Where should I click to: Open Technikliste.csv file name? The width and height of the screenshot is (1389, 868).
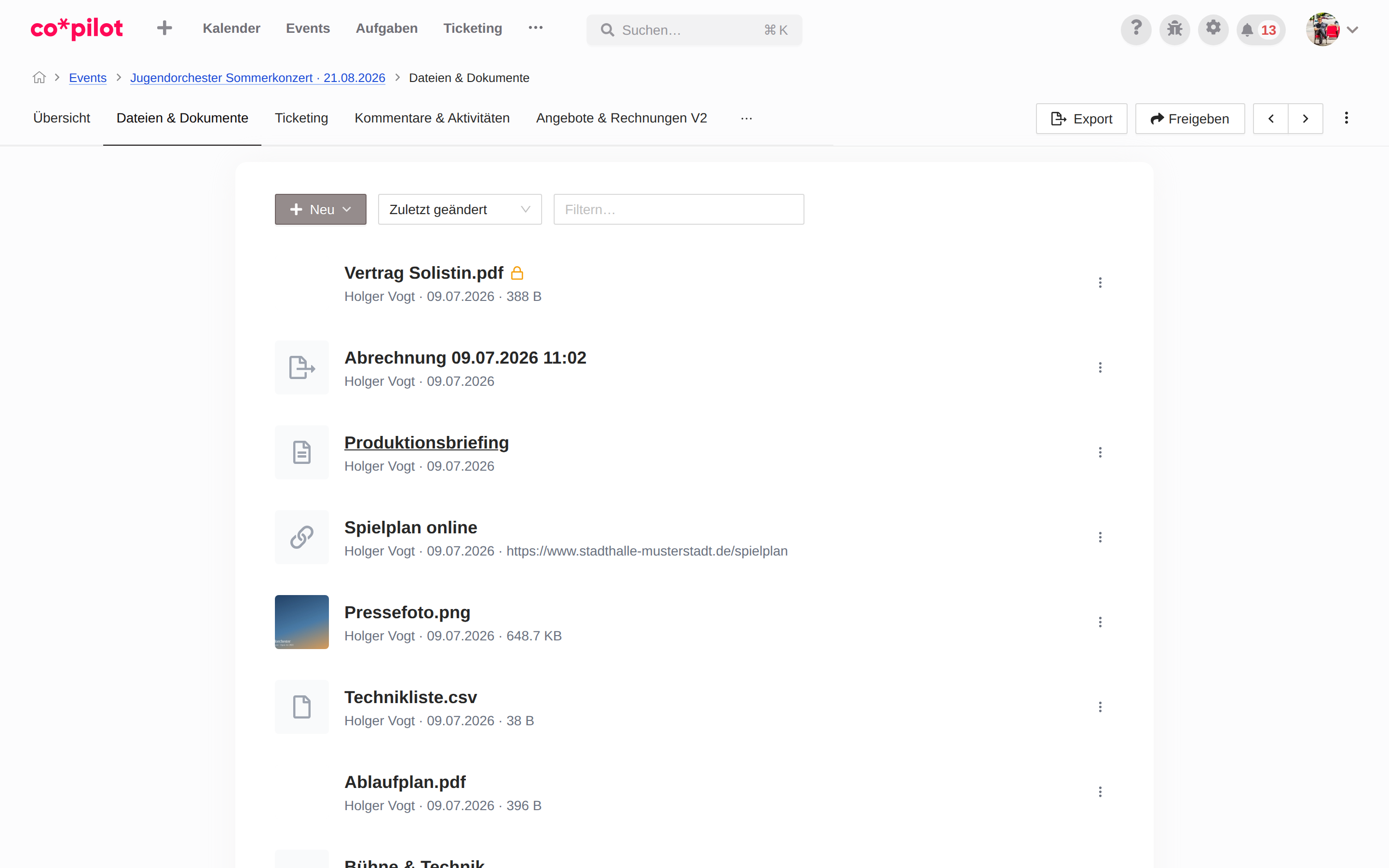click(x=410, y=697)
